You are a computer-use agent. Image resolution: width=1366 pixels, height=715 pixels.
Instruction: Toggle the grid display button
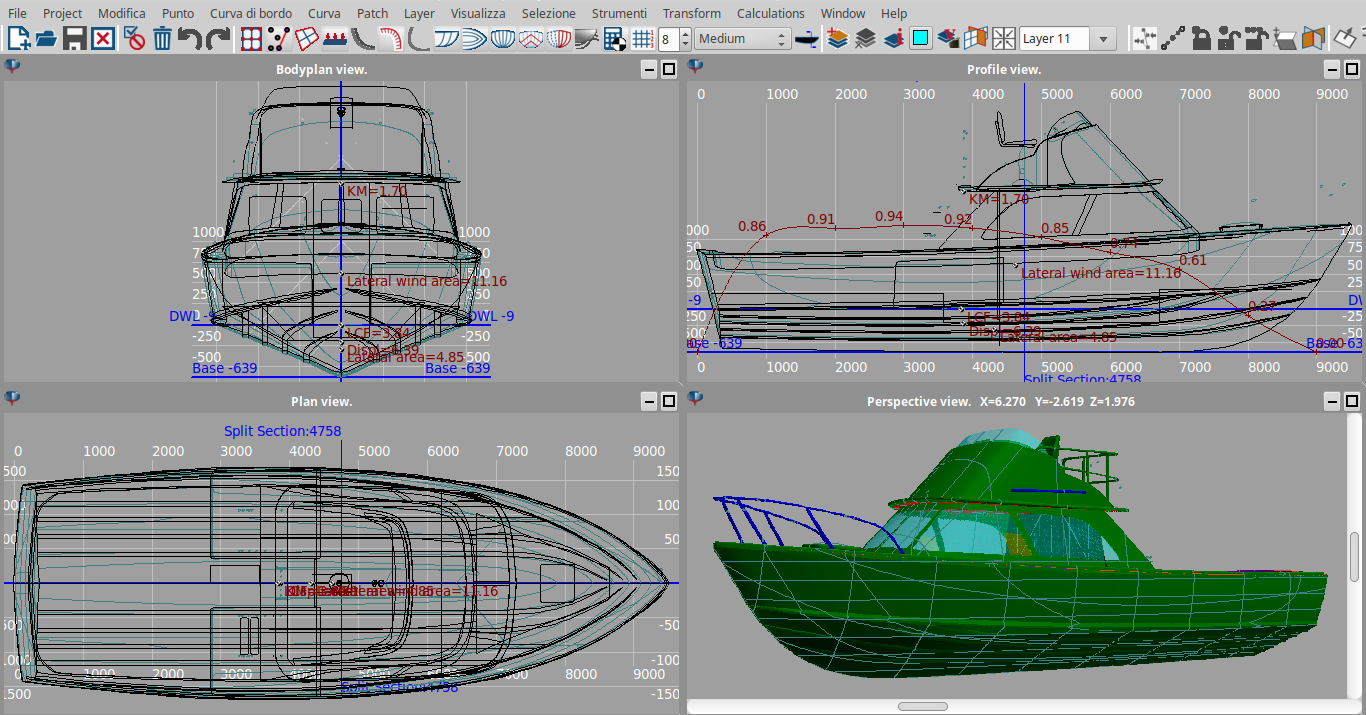click(643, 39)
